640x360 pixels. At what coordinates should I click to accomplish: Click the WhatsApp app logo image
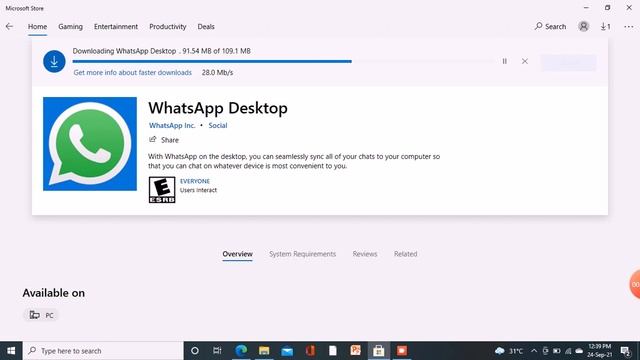(90, 144)
